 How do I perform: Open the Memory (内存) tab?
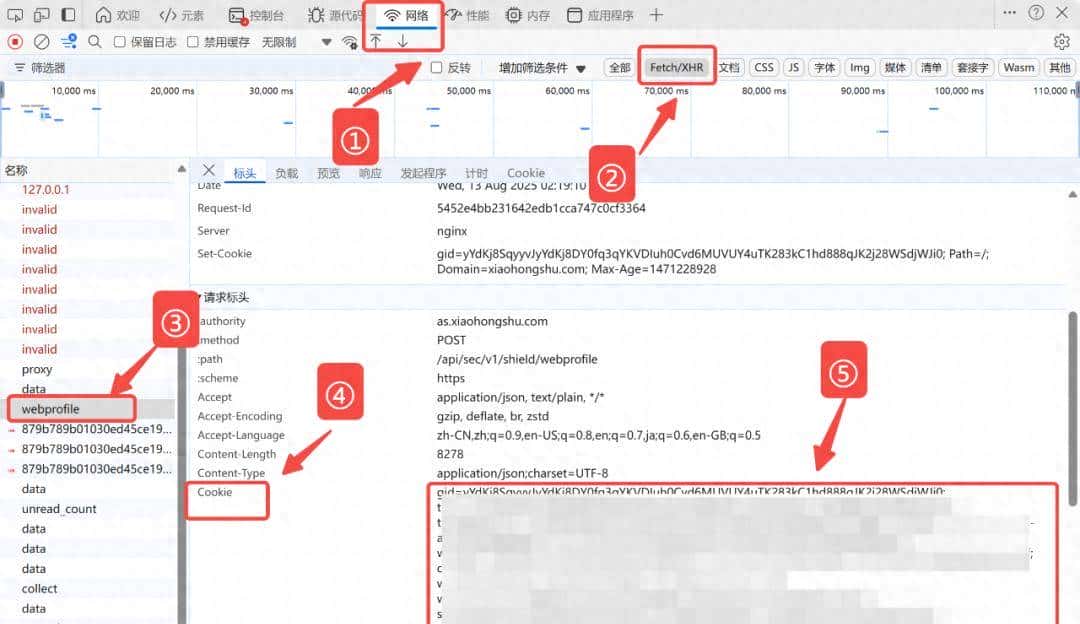pos(528,15)
